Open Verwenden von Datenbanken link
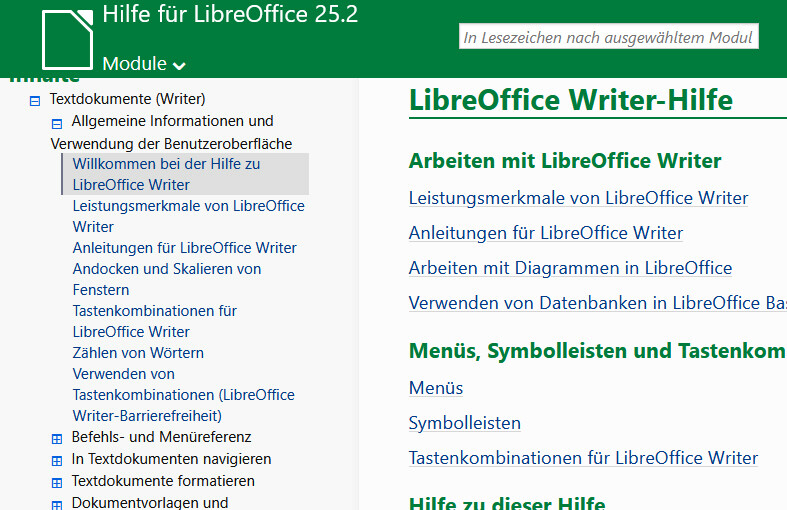787x510 pixels. pyautogui.click(x=597, y=303)
